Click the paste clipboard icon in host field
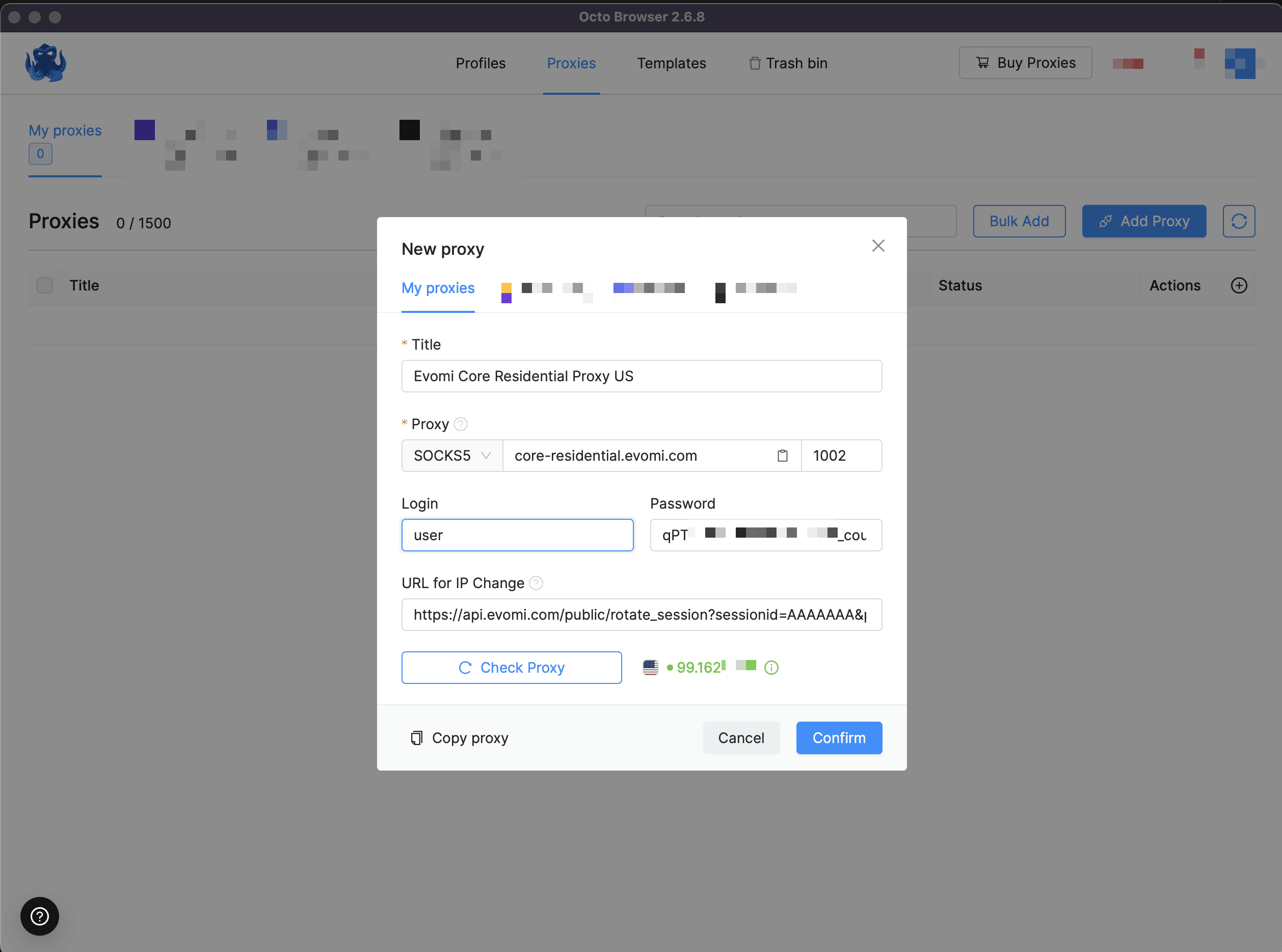This screenshot has height=952, width=1282. pos(783,456)
